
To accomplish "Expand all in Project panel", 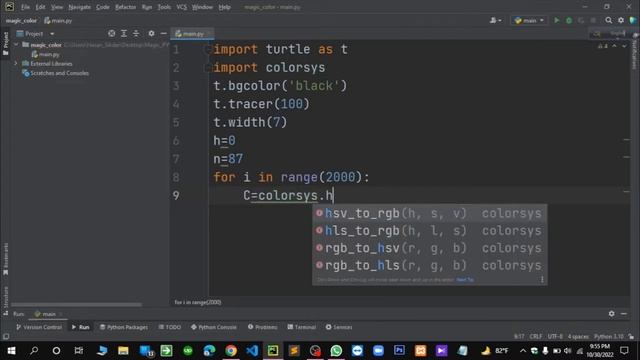I will pyautogui.click(x=124, y=33).
